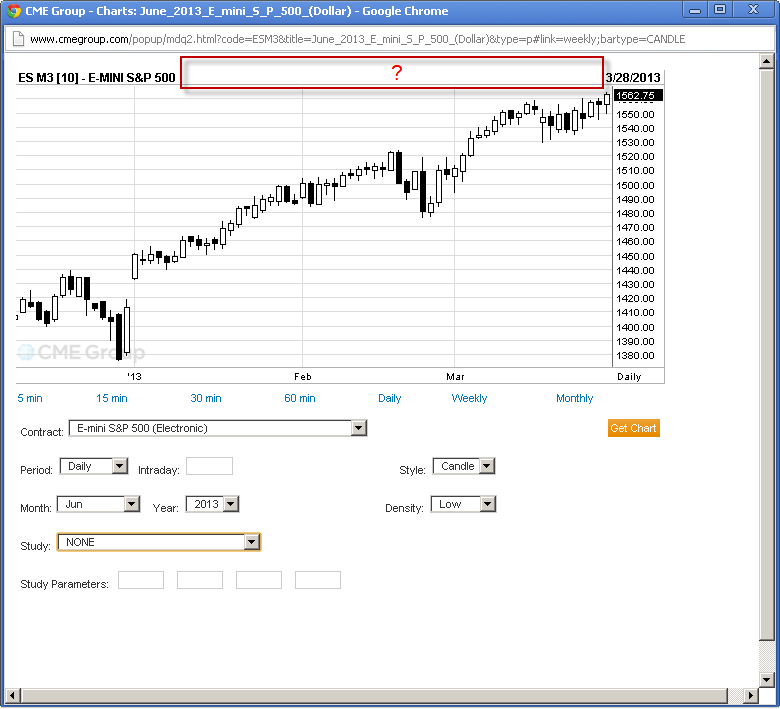Click the address bar URL text
The image size is (780, 709).
click(x=357, y=39)
